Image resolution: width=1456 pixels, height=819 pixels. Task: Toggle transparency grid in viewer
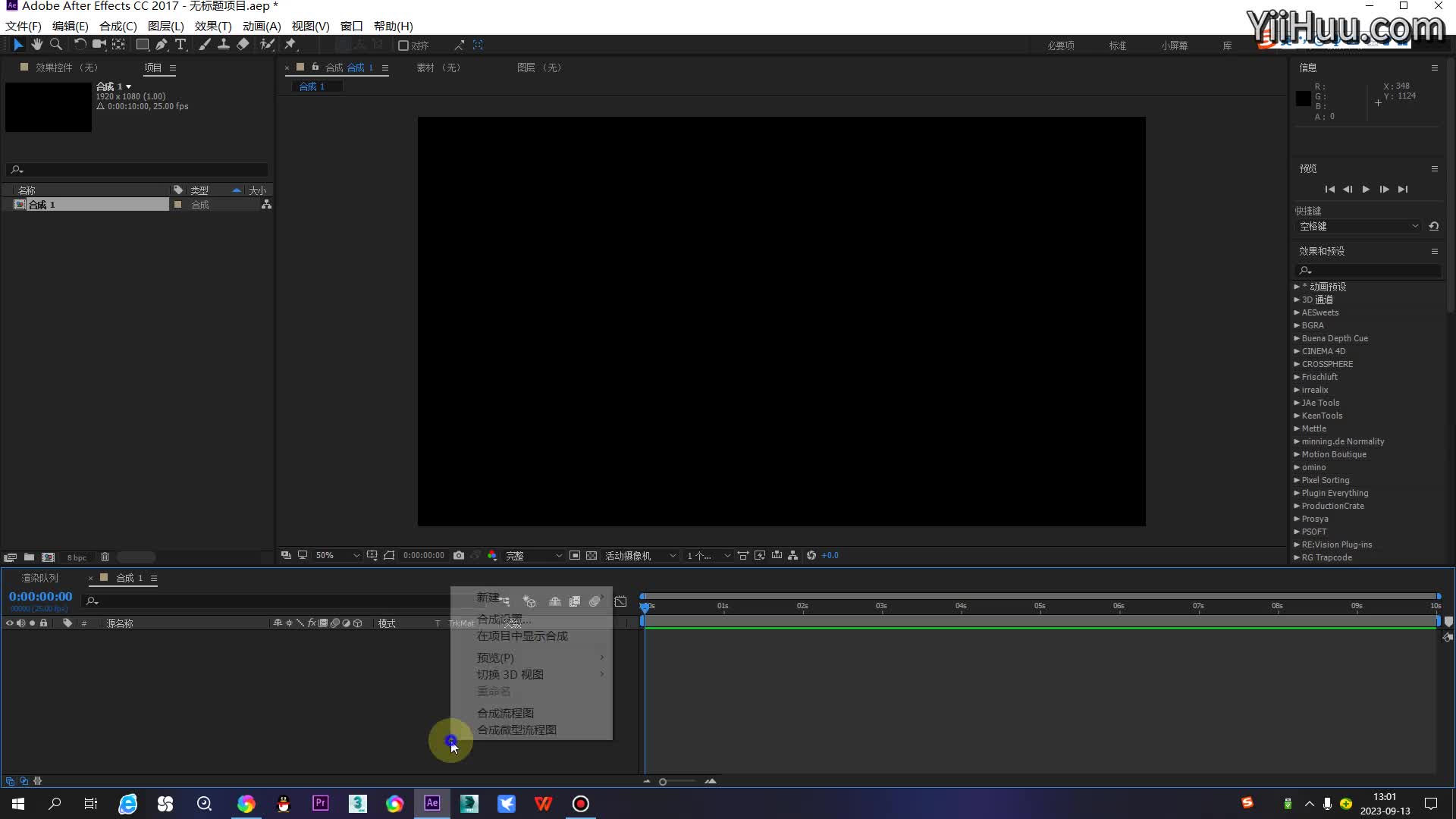click(x=591, y=556)
